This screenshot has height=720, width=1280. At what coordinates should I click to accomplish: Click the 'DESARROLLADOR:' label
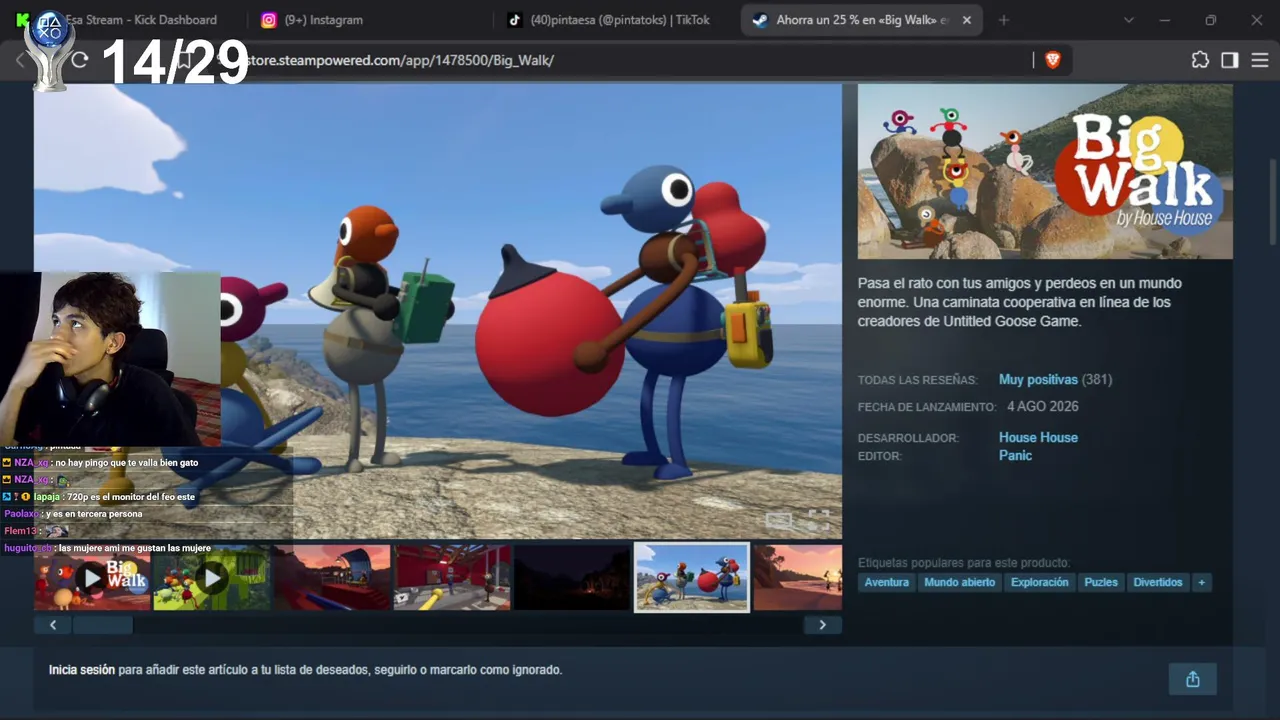pyautogui.click(x=908, y=438)
